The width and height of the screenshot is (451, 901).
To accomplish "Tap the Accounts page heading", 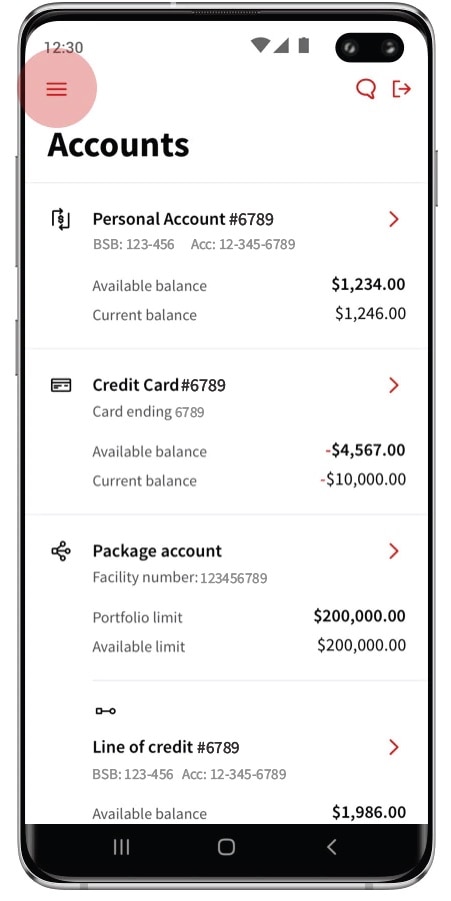I will coord(118,144).
